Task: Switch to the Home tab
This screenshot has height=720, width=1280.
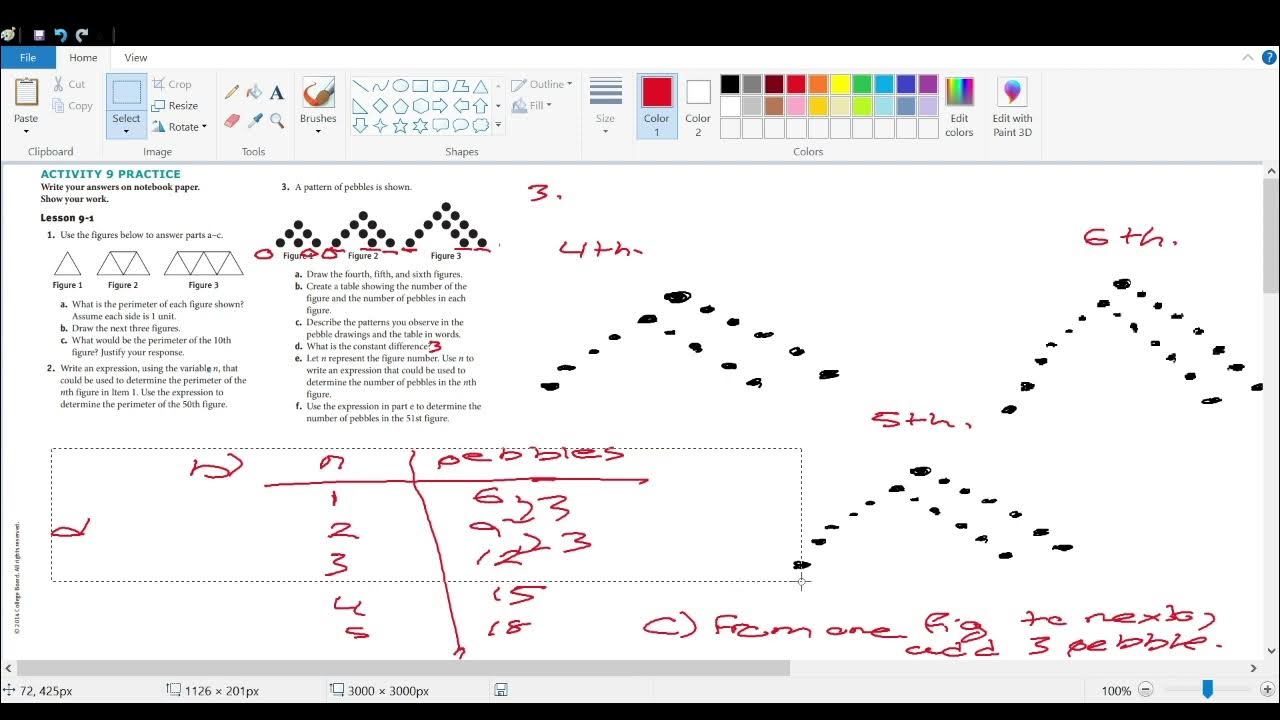Action: click(x=83, y=58)
